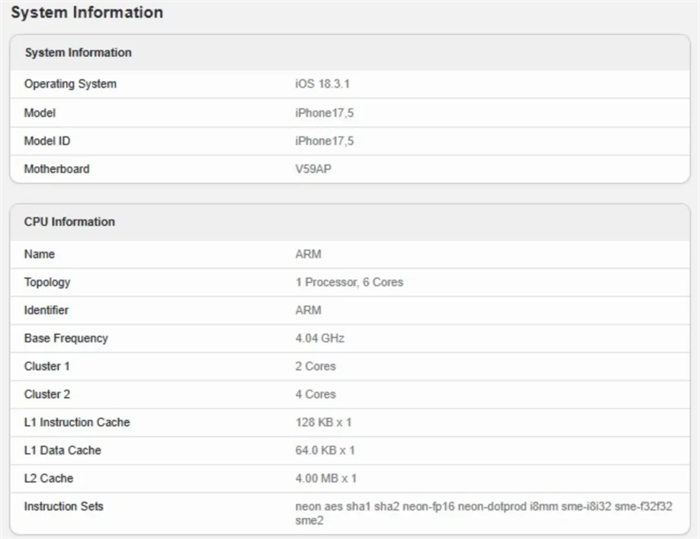Select the V59AP motherboard value
Screen dimensions: 700x539
coord(313,169)
